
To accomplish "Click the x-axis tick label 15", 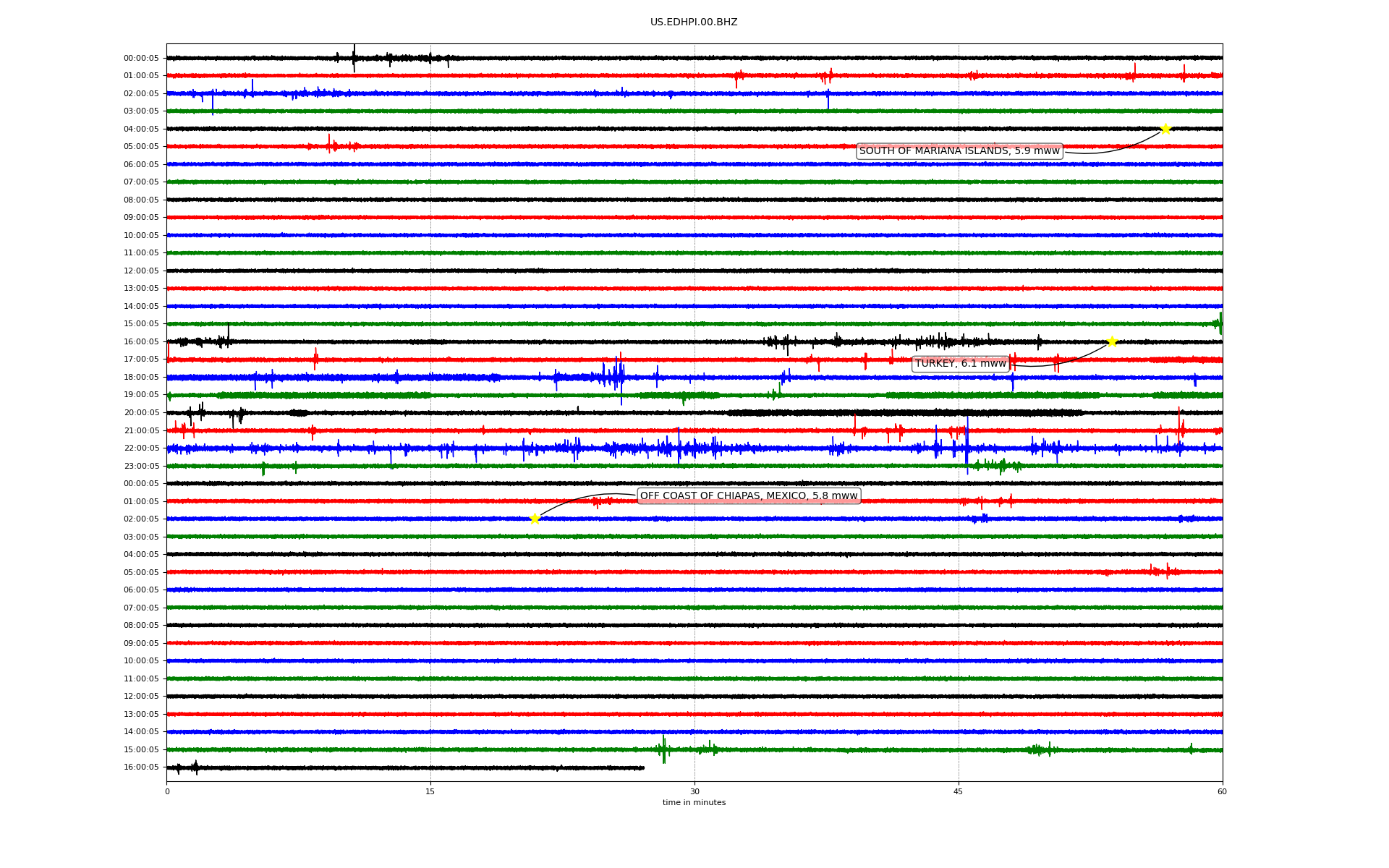I will 430,791.
